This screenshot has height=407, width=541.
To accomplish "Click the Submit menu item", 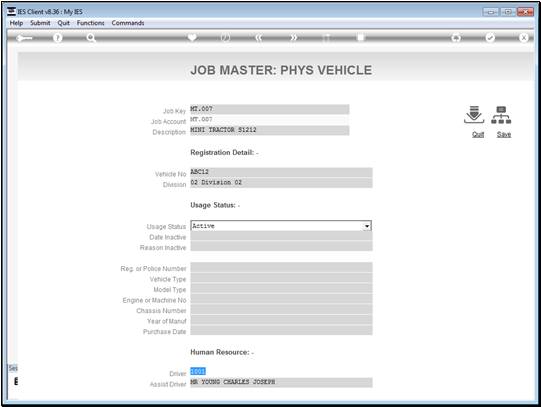I will [40, 23].
